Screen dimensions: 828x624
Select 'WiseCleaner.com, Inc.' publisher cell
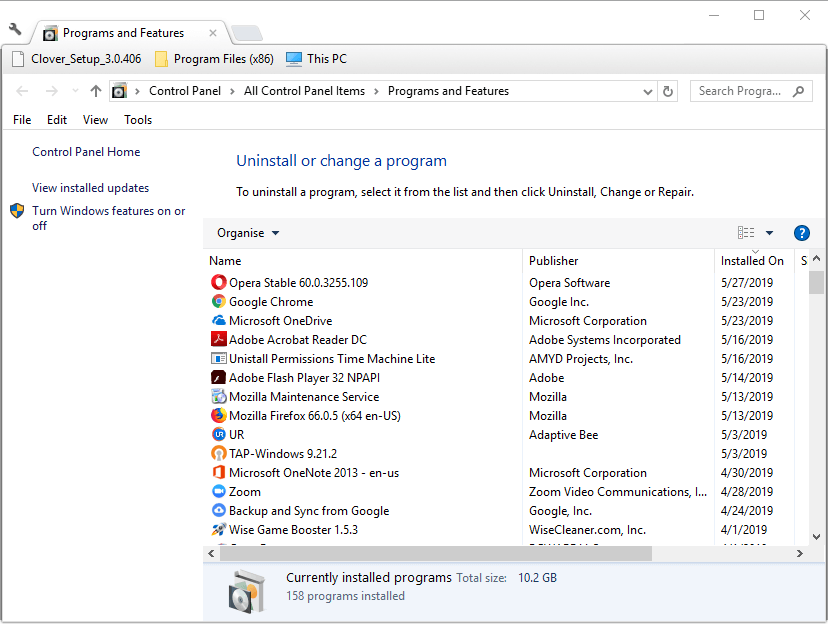tap(587, 530)
